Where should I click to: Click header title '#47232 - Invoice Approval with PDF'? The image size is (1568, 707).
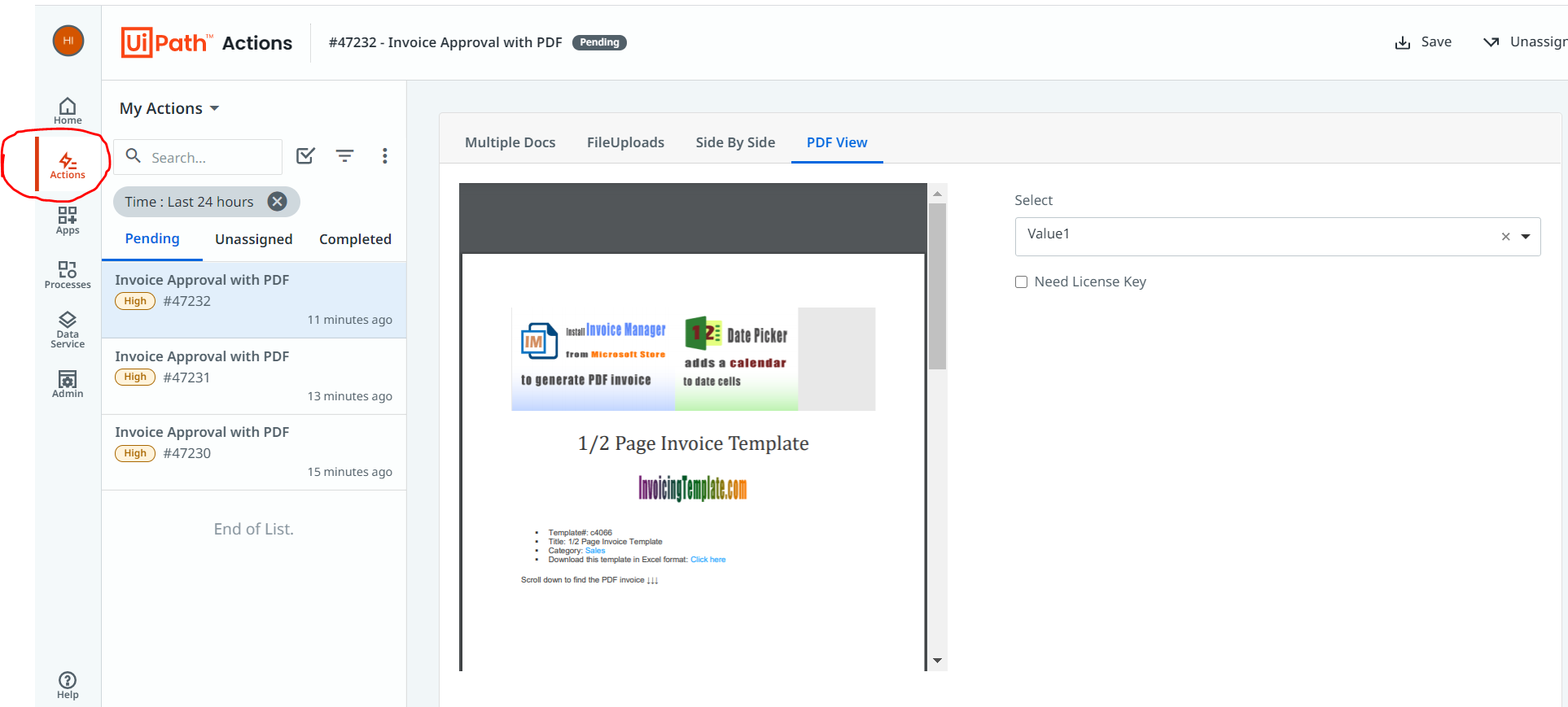click(445, 42)
